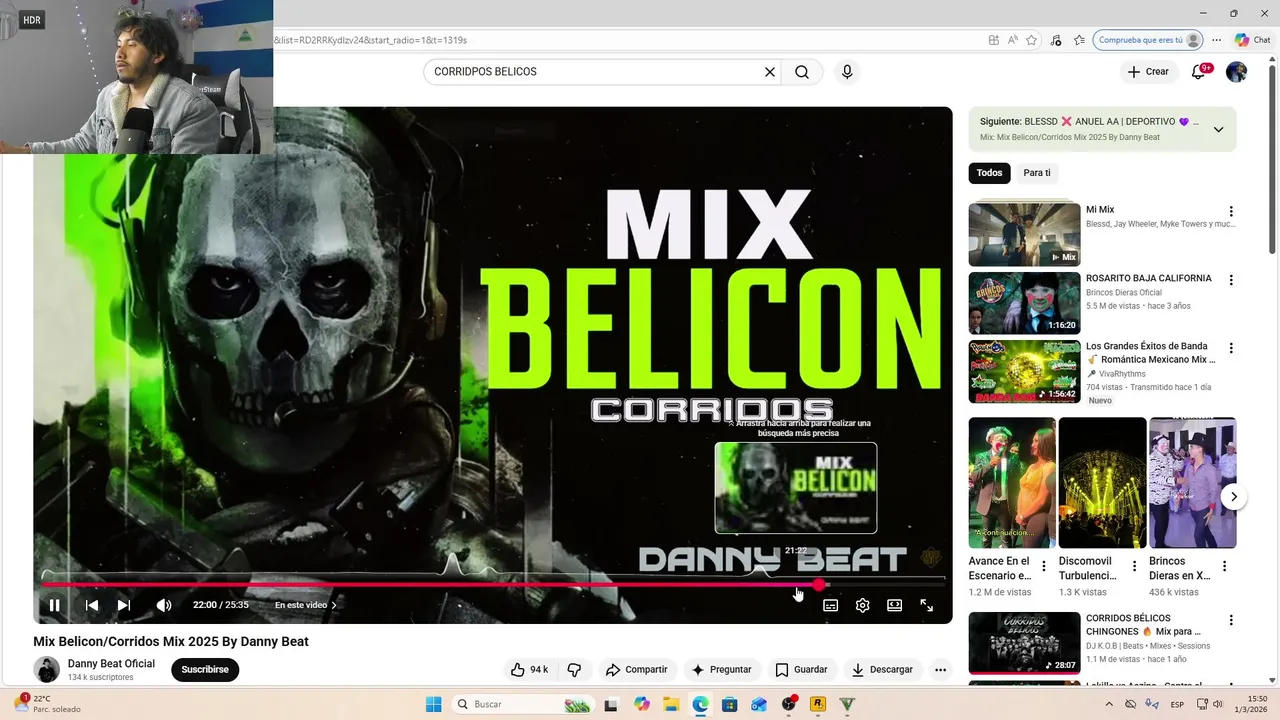Image resolution: width=1280 pixels, height=720 pixels.
Task: Run the search with the magnifier icon
Action: [802, 72]
